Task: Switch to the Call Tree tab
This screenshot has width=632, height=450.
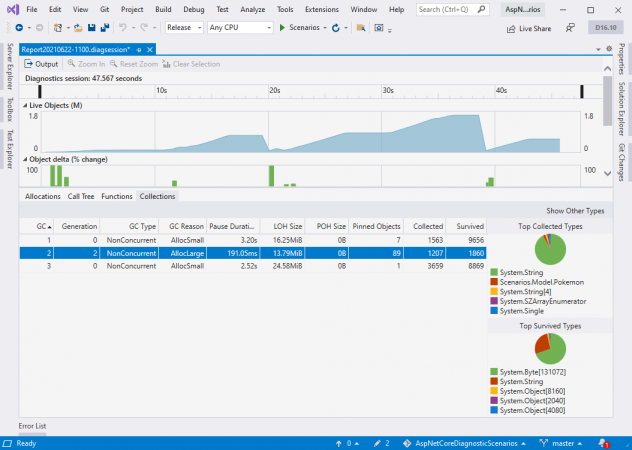Action: 81,196
